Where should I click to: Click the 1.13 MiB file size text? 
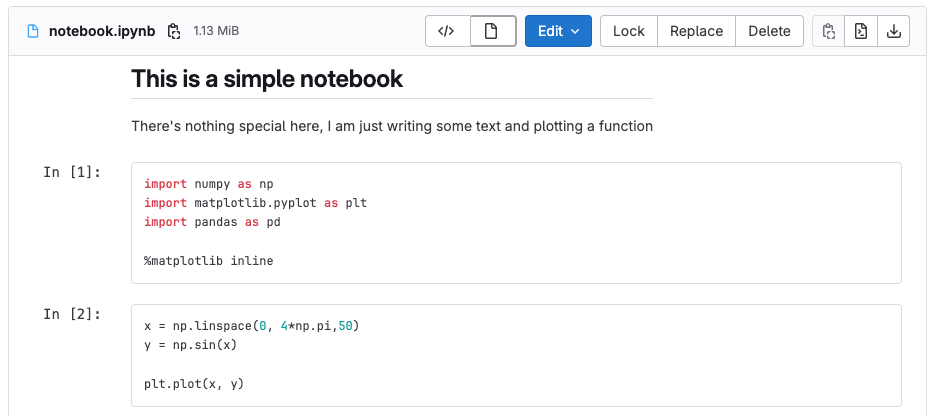(216, 31)
